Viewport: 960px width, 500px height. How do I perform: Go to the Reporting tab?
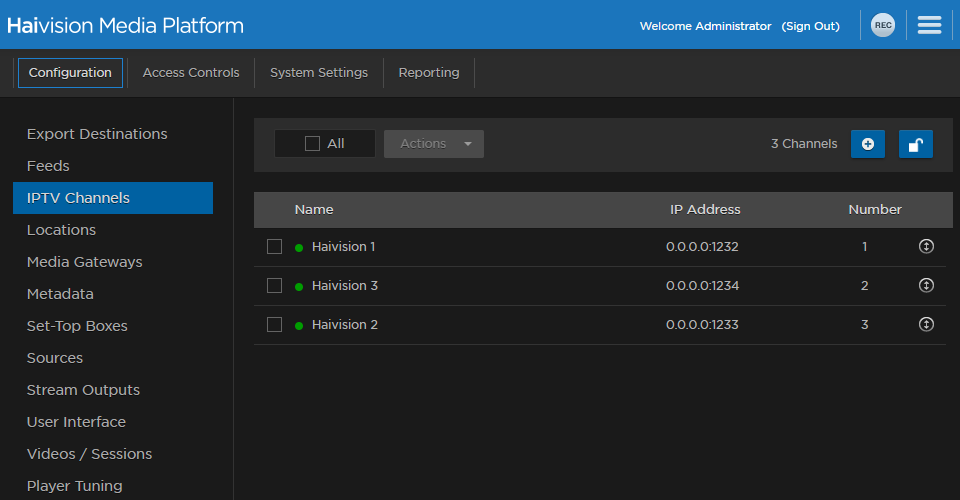[429, 73]
